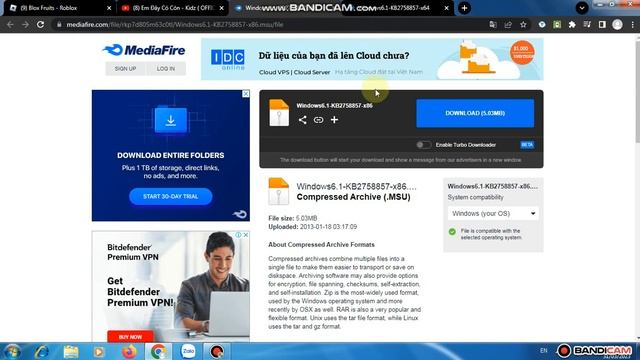
Task: Click the share icon under the file name
Action: point(302,120)
